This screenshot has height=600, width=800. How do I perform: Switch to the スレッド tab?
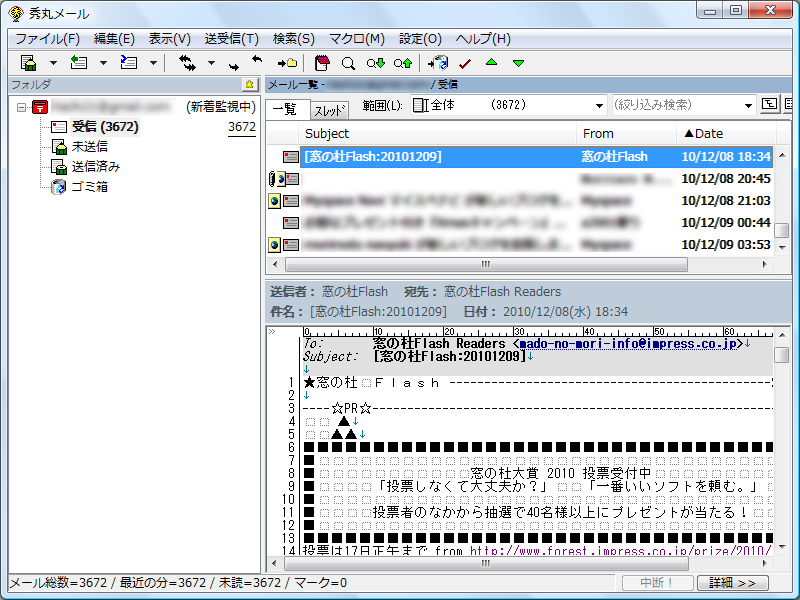pos(330,110)
